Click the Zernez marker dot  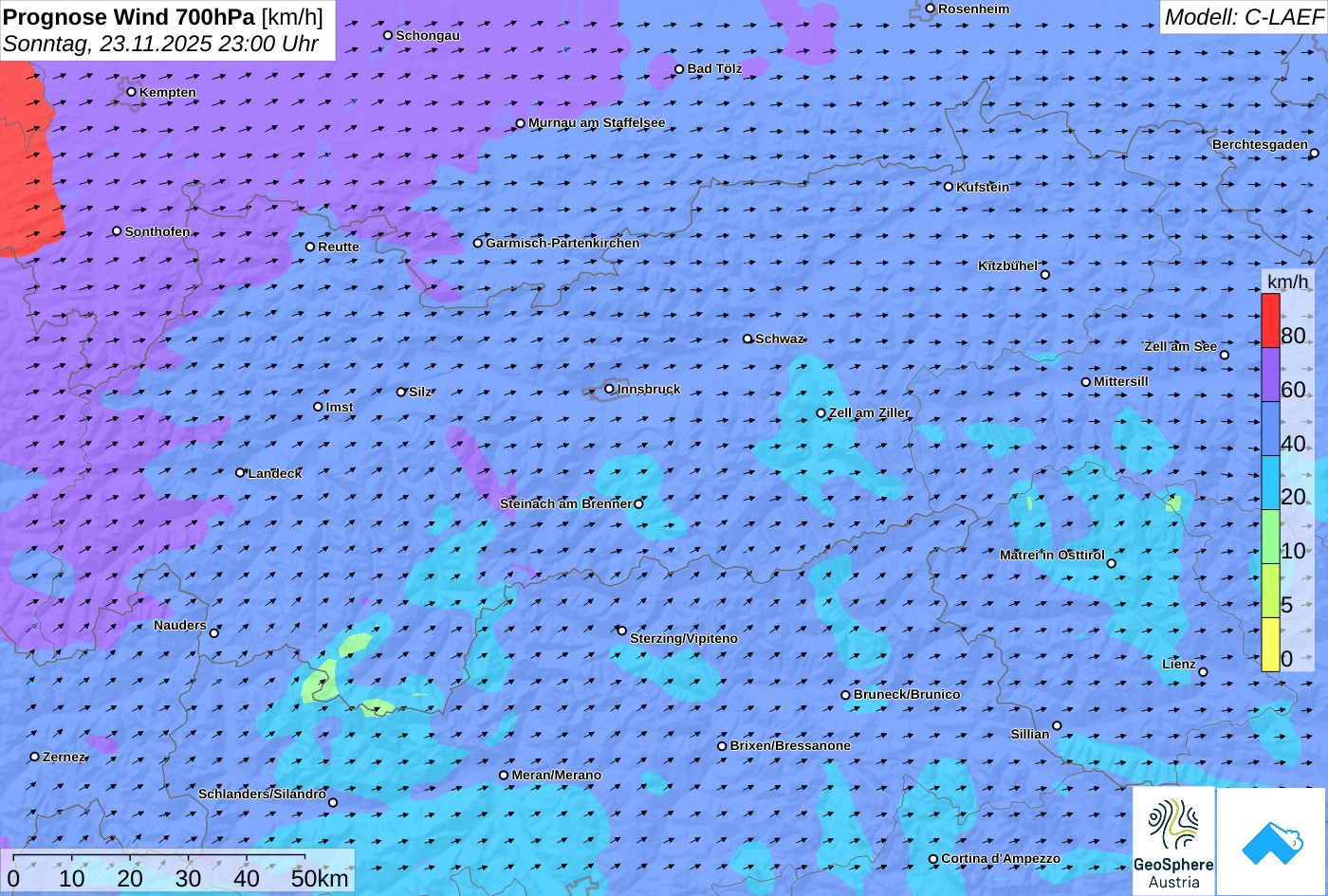tap(35, 757)
